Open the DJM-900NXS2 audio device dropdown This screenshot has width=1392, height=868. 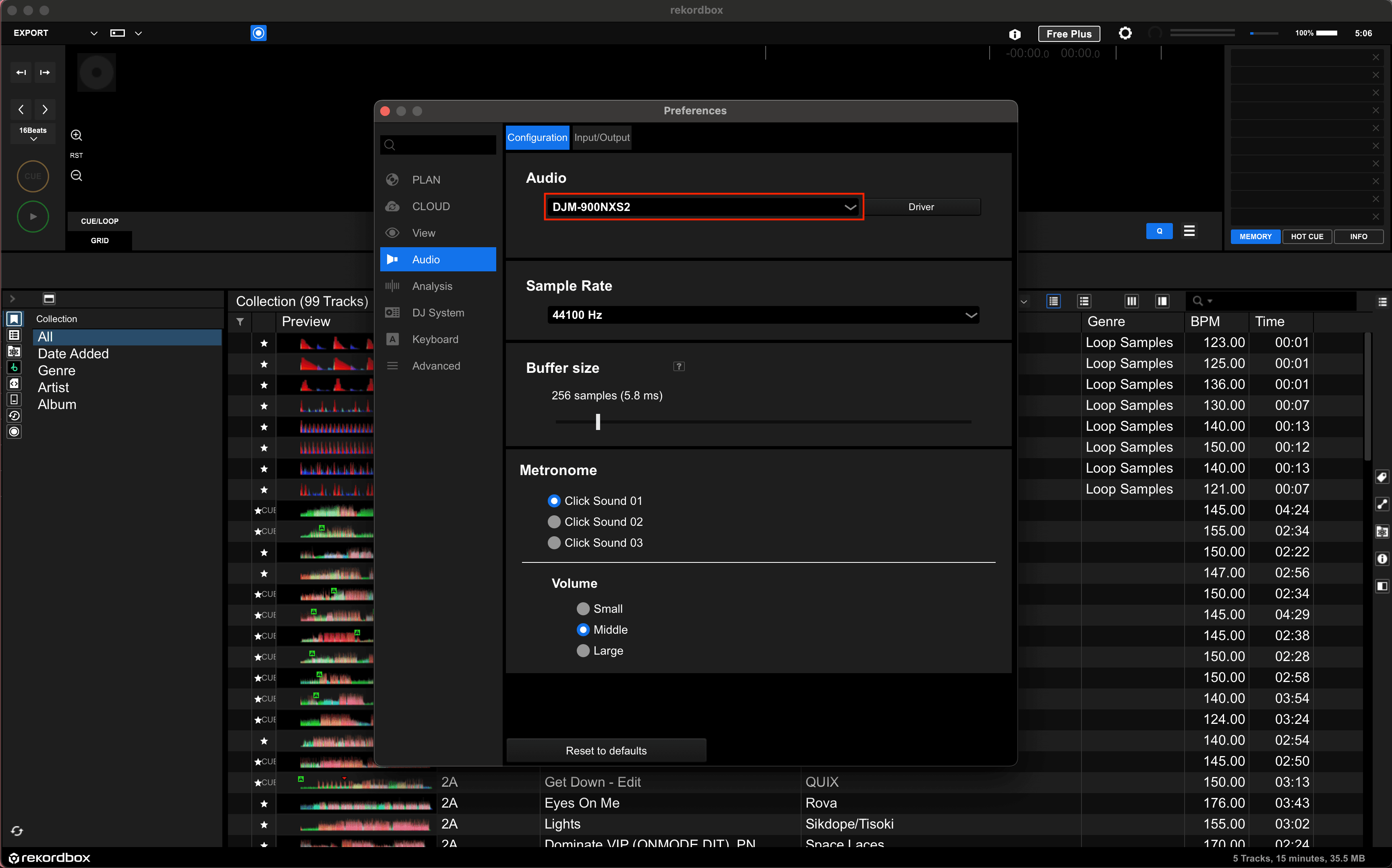[x=703, y=207]
